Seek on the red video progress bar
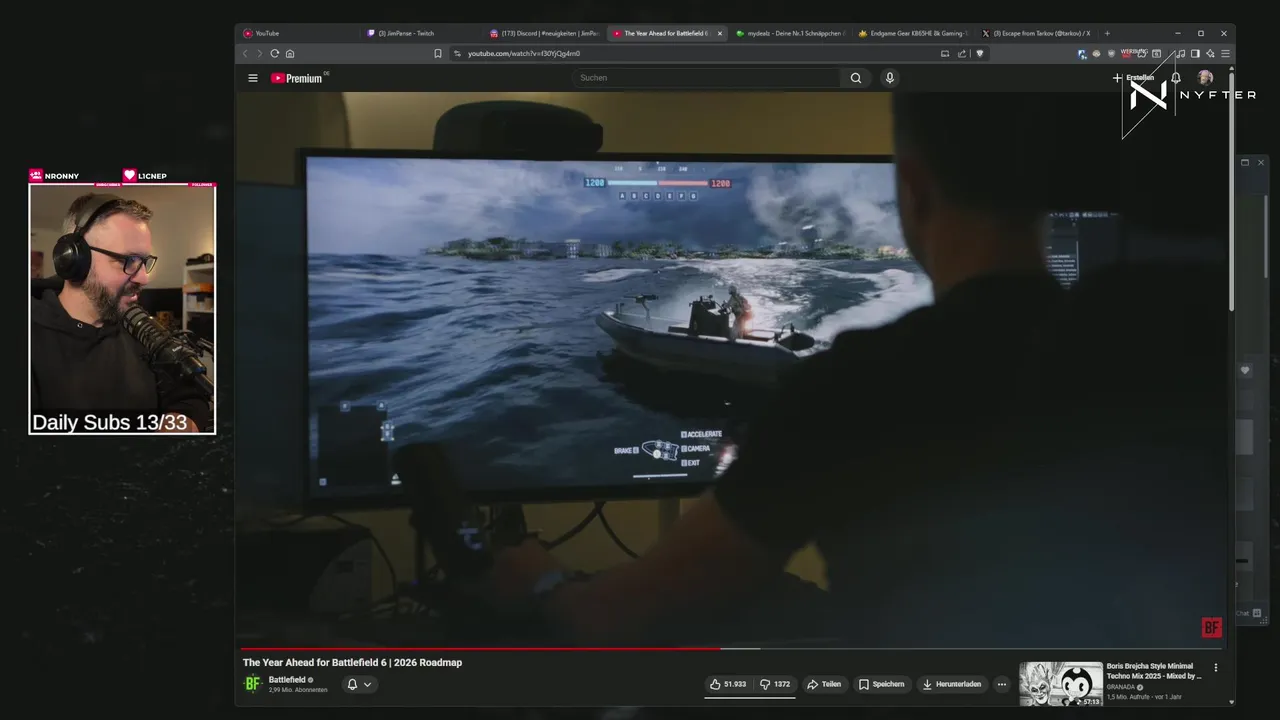This screenshot has height=720, width=1280. (x=732, y=648)
